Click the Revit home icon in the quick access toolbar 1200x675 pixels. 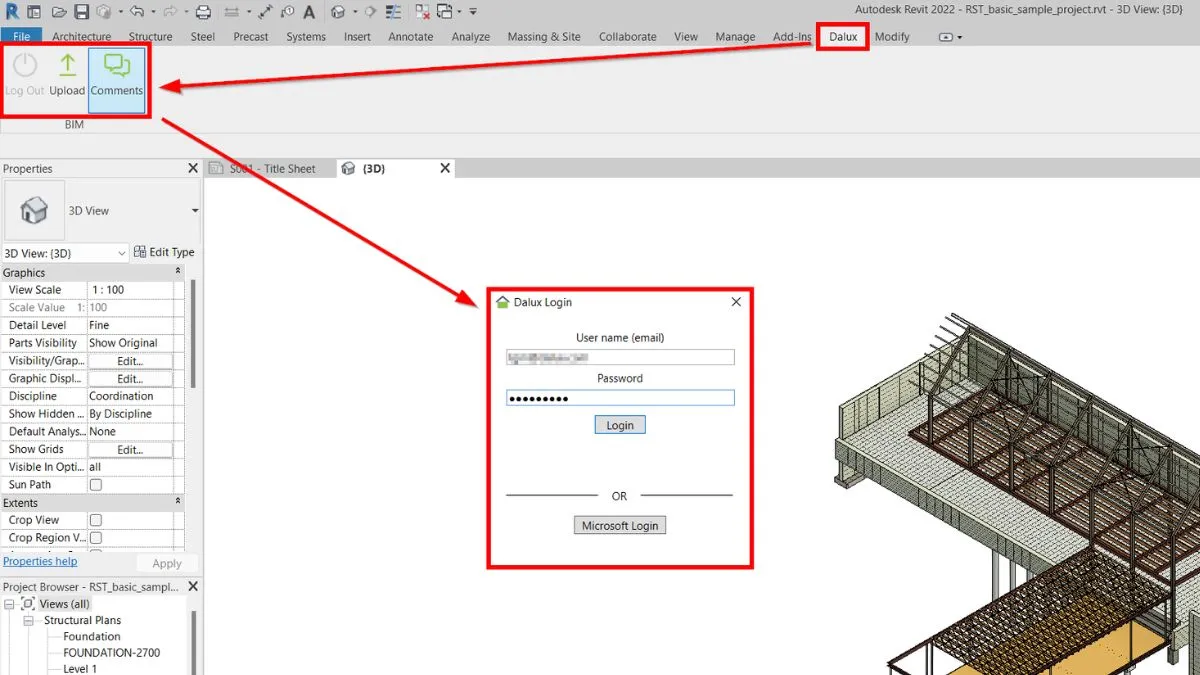(33, 12)
